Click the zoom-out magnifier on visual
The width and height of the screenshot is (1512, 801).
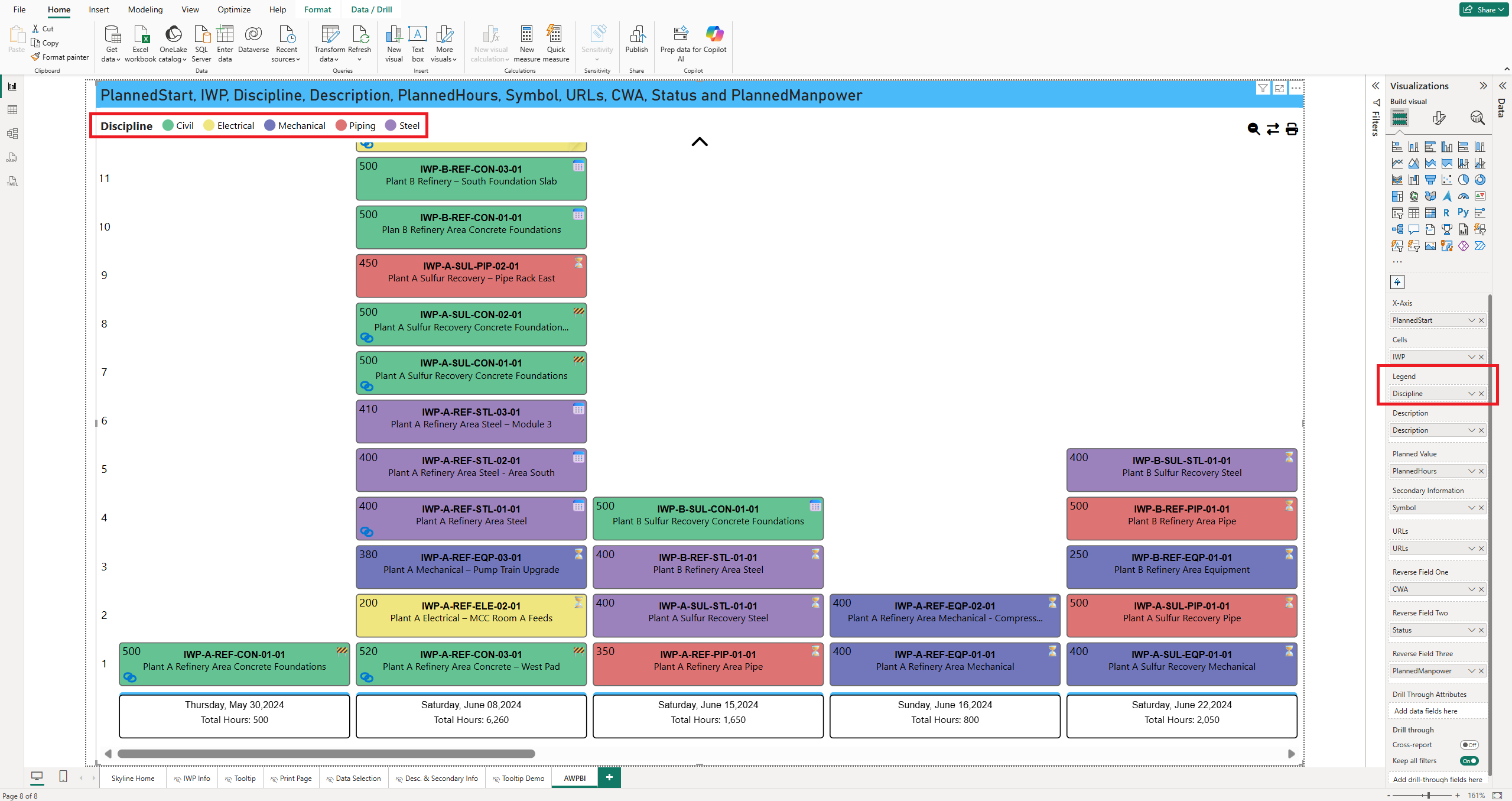(1254, 129)
